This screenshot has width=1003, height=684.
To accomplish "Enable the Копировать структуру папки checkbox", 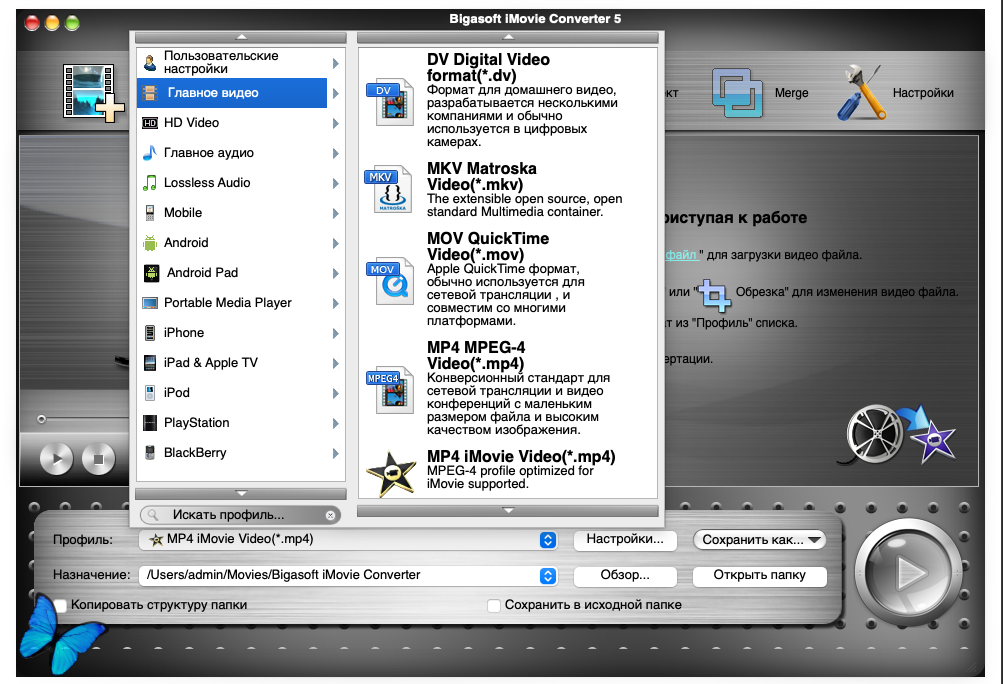I will [x=60, y=605].
